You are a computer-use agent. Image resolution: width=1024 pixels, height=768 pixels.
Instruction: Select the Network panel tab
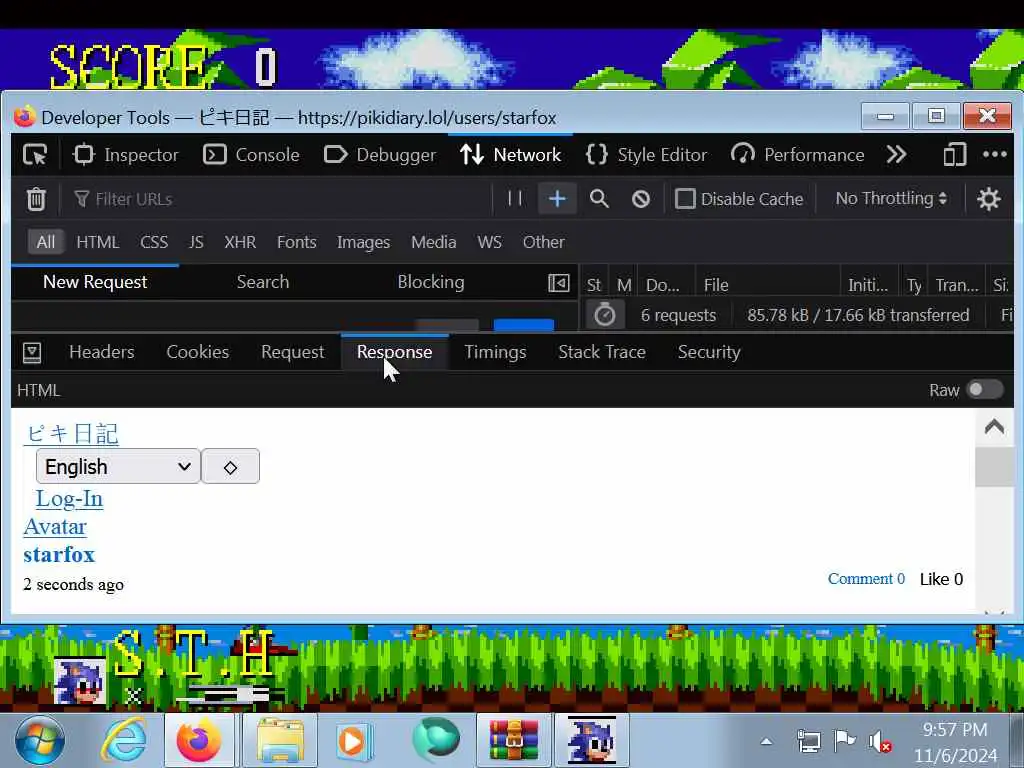510,155
